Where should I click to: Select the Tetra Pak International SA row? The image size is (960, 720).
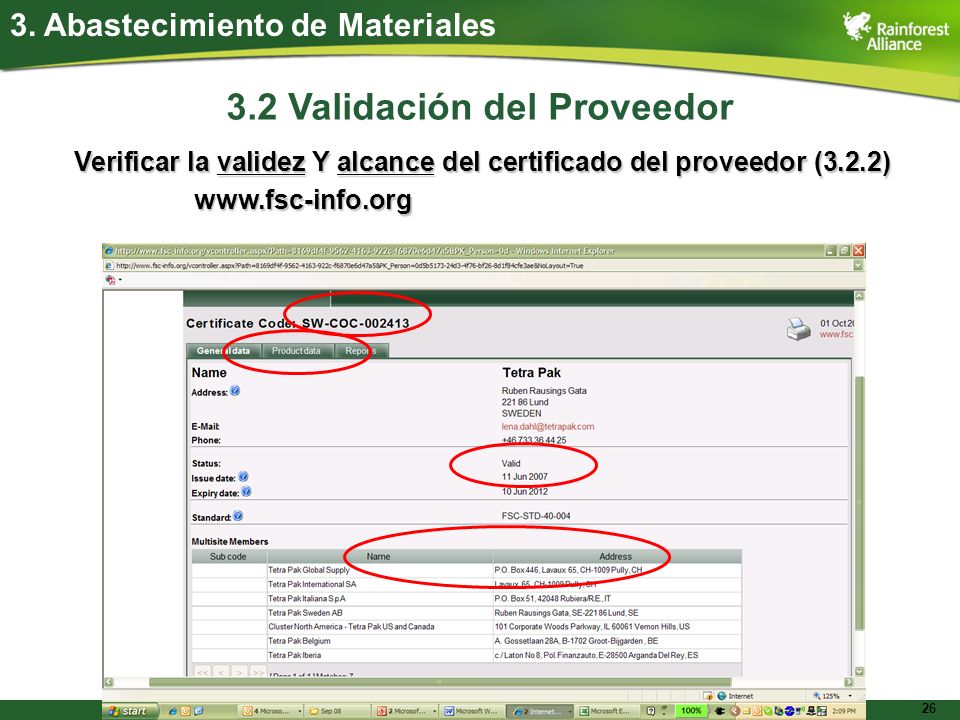pyautogui.click(x=467, y=584)
